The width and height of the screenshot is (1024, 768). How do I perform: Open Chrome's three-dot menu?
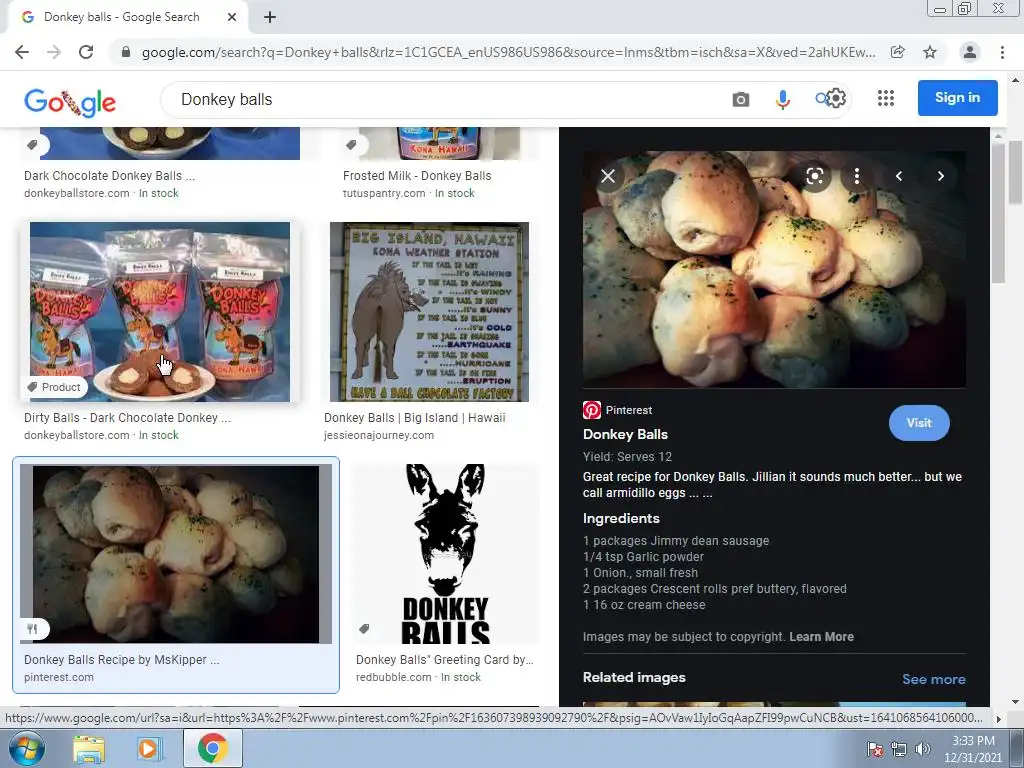pyautogui.click(x=1002, y=52)
